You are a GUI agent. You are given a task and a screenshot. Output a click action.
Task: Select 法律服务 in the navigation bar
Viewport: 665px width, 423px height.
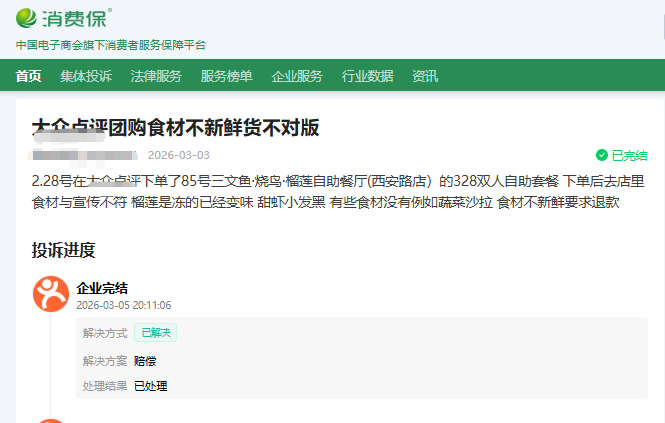(156, 76)
